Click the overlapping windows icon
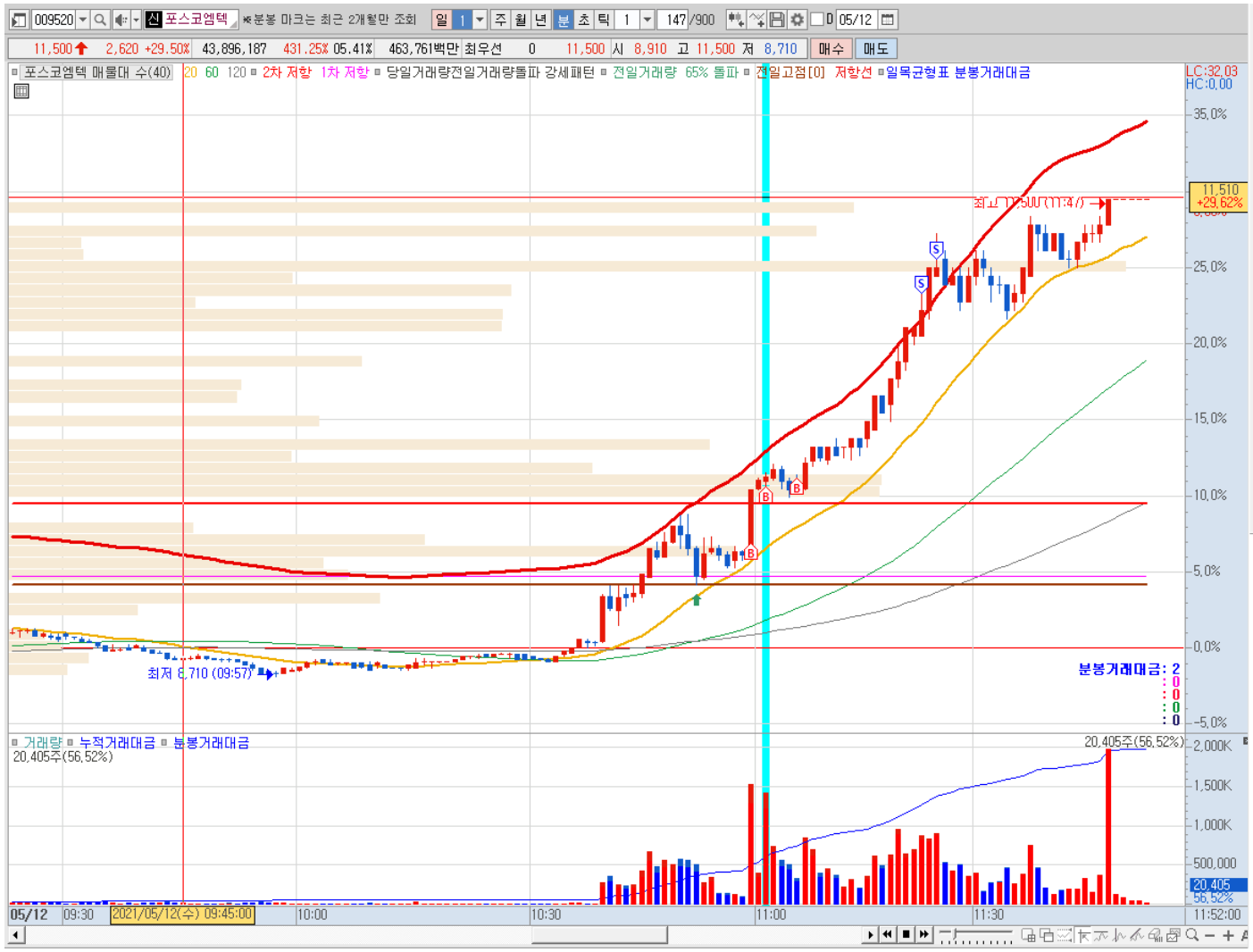This screenshot has width=1253, height=952. [x=1047, y=935]
